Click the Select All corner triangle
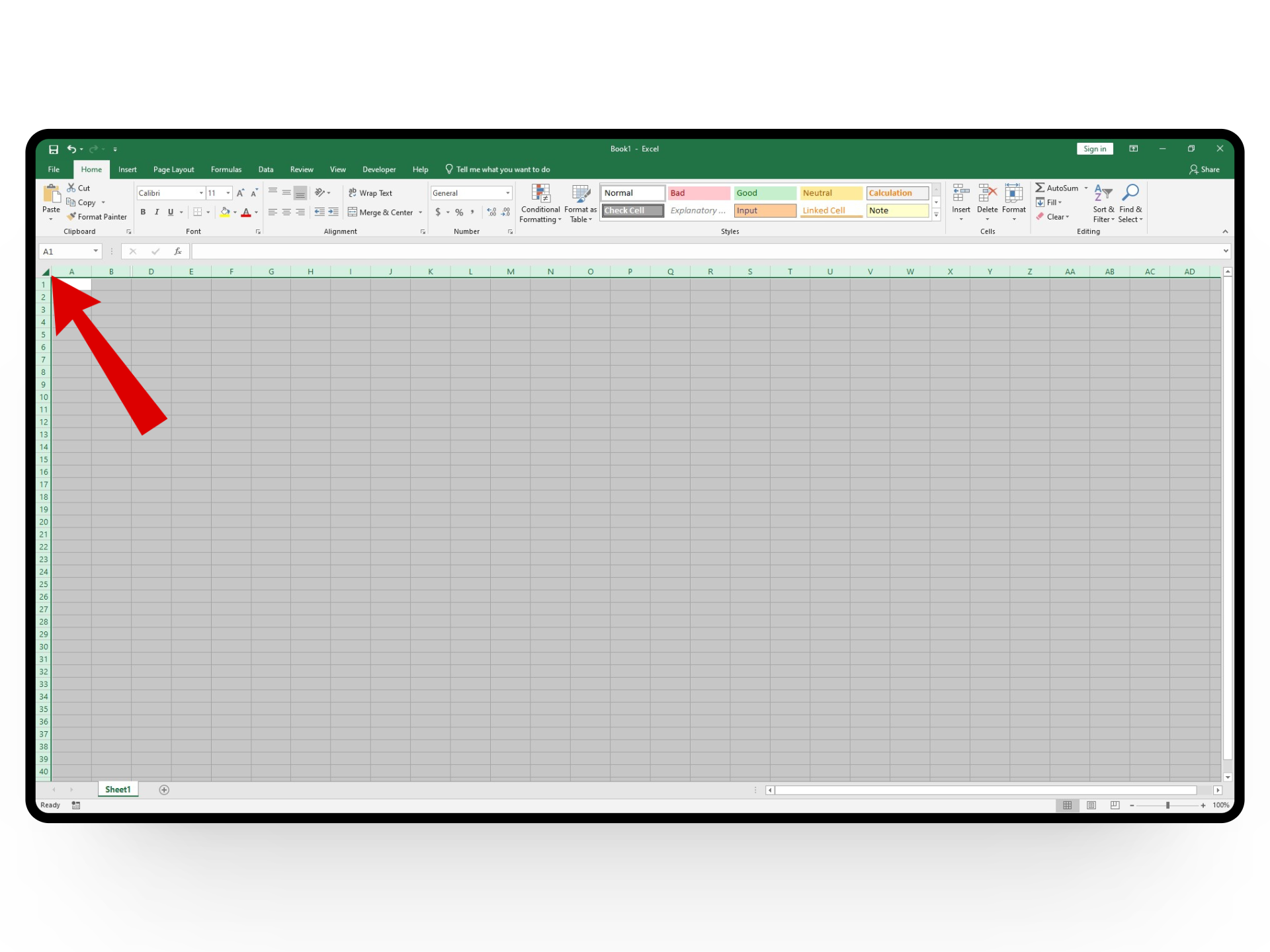This screenshot has height=952, width=1270. [x=45, y=272]
